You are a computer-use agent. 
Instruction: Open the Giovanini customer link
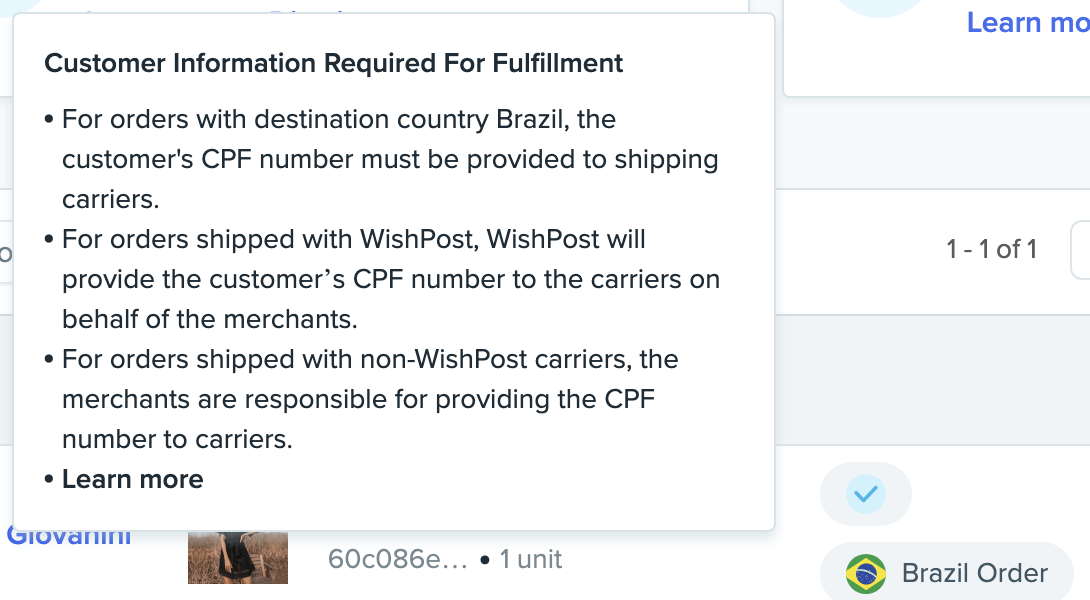point(69,537)
